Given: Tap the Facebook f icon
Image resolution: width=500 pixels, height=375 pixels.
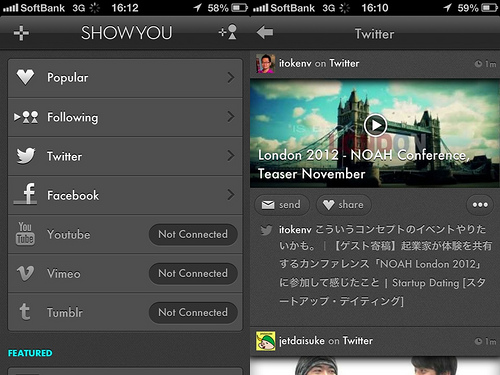Looking at the screenshot, I should click(26, 194).
